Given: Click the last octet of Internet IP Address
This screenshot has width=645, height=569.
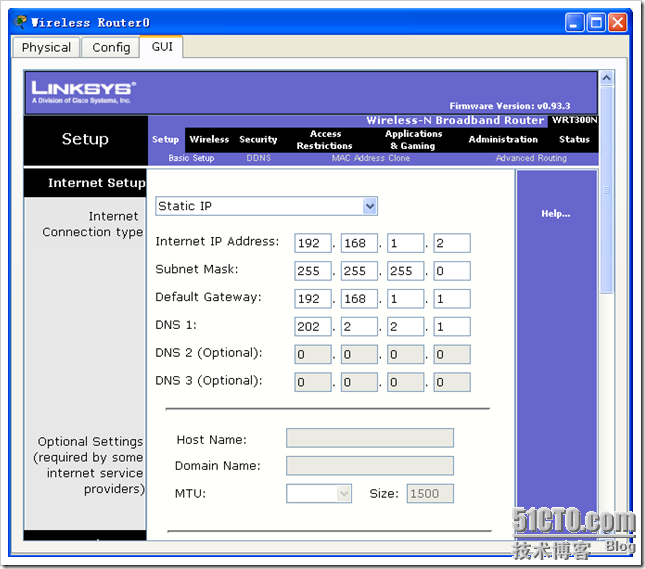Looking at the screenshot, I should (452, 243).
